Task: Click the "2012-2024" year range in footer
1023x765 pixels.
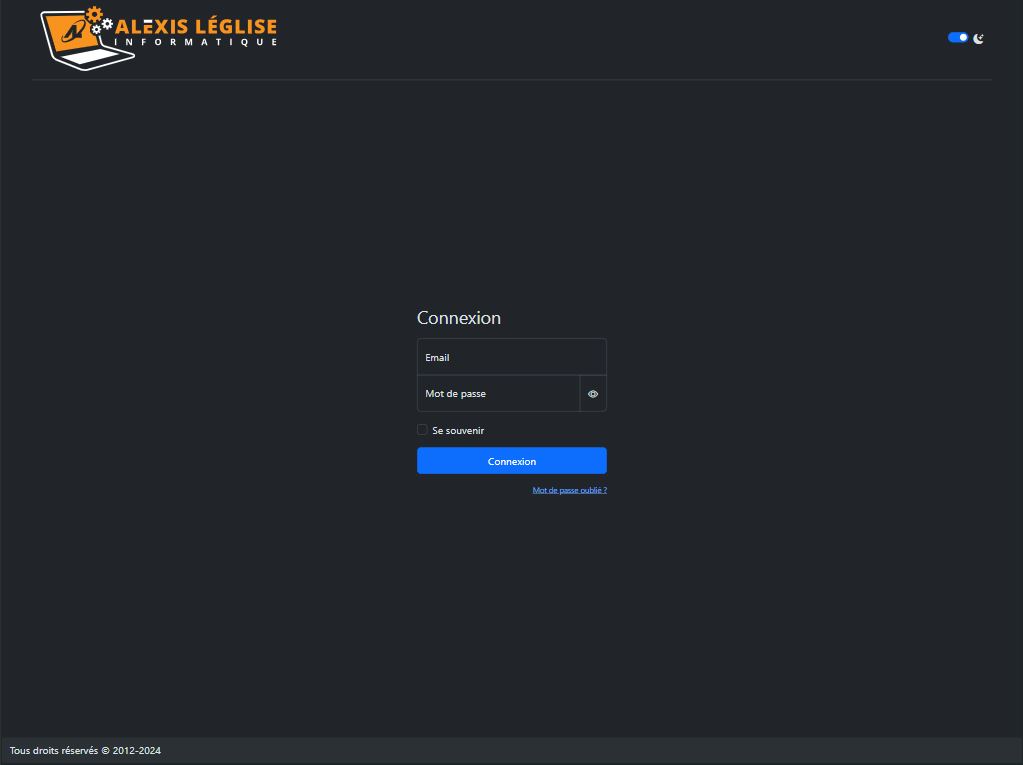Action: pos(137,751)
